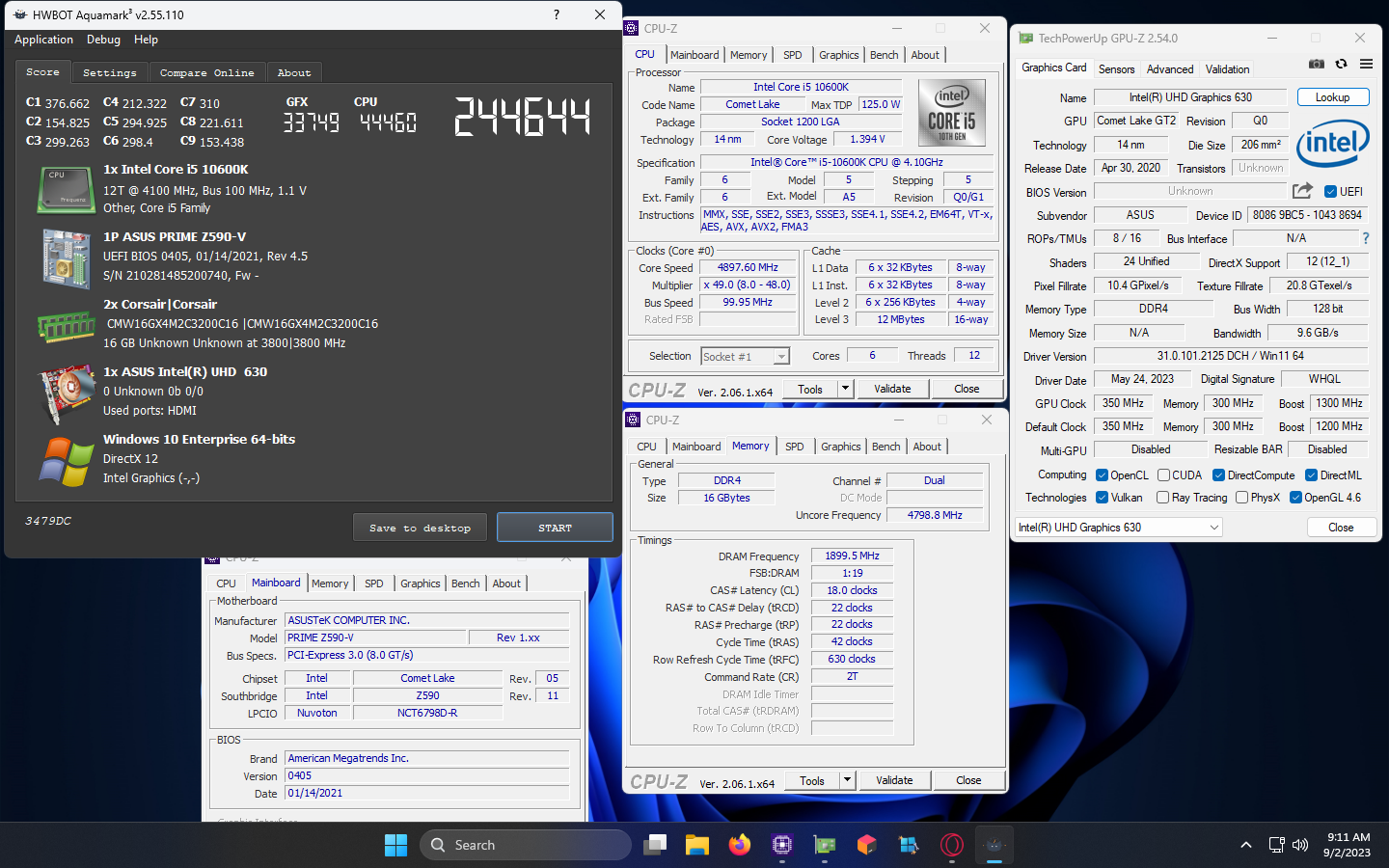Click the PRIME Z590-V model field
Screen dimensions: 1389x868
tap(376, 637)
